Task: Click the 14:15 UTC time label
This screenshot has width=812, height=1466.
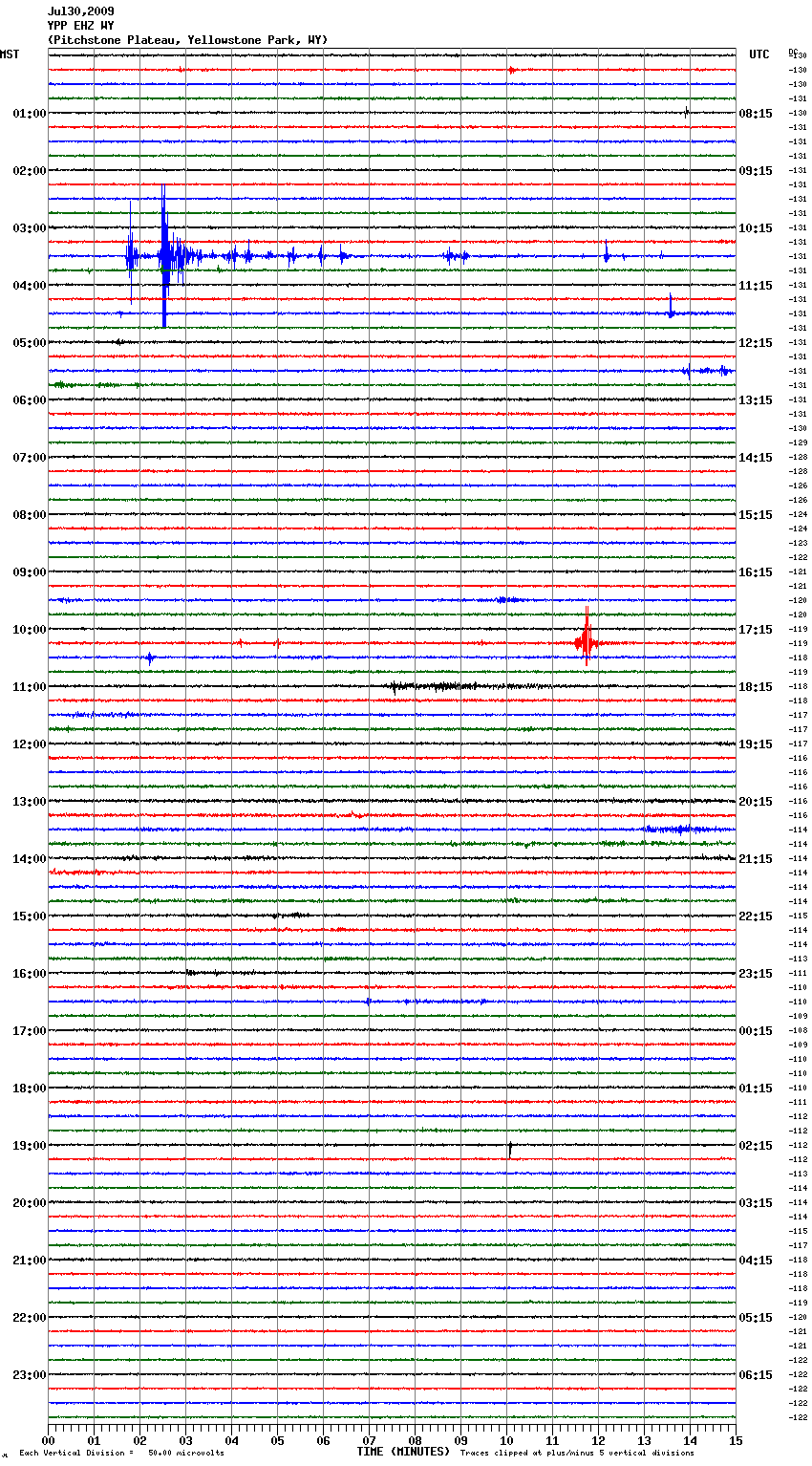Action: point(756,458)
